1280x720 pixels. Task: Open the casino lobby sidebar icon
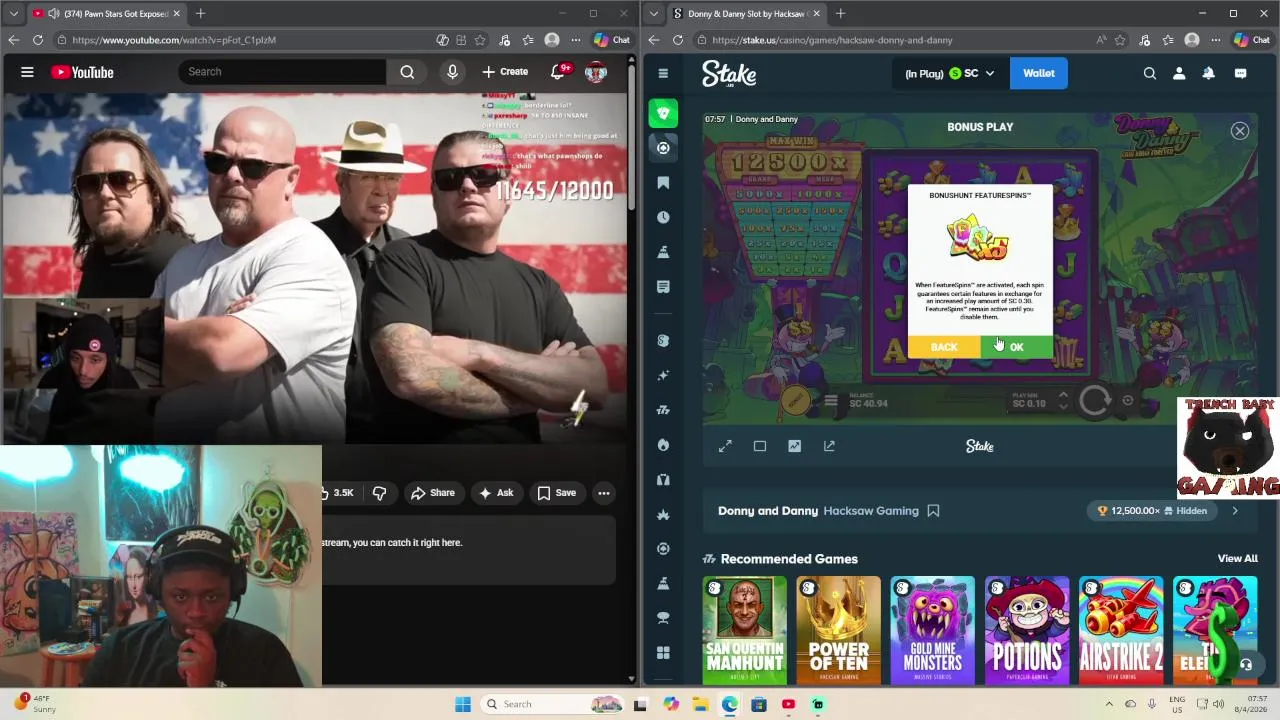click(x=663, y=148)
